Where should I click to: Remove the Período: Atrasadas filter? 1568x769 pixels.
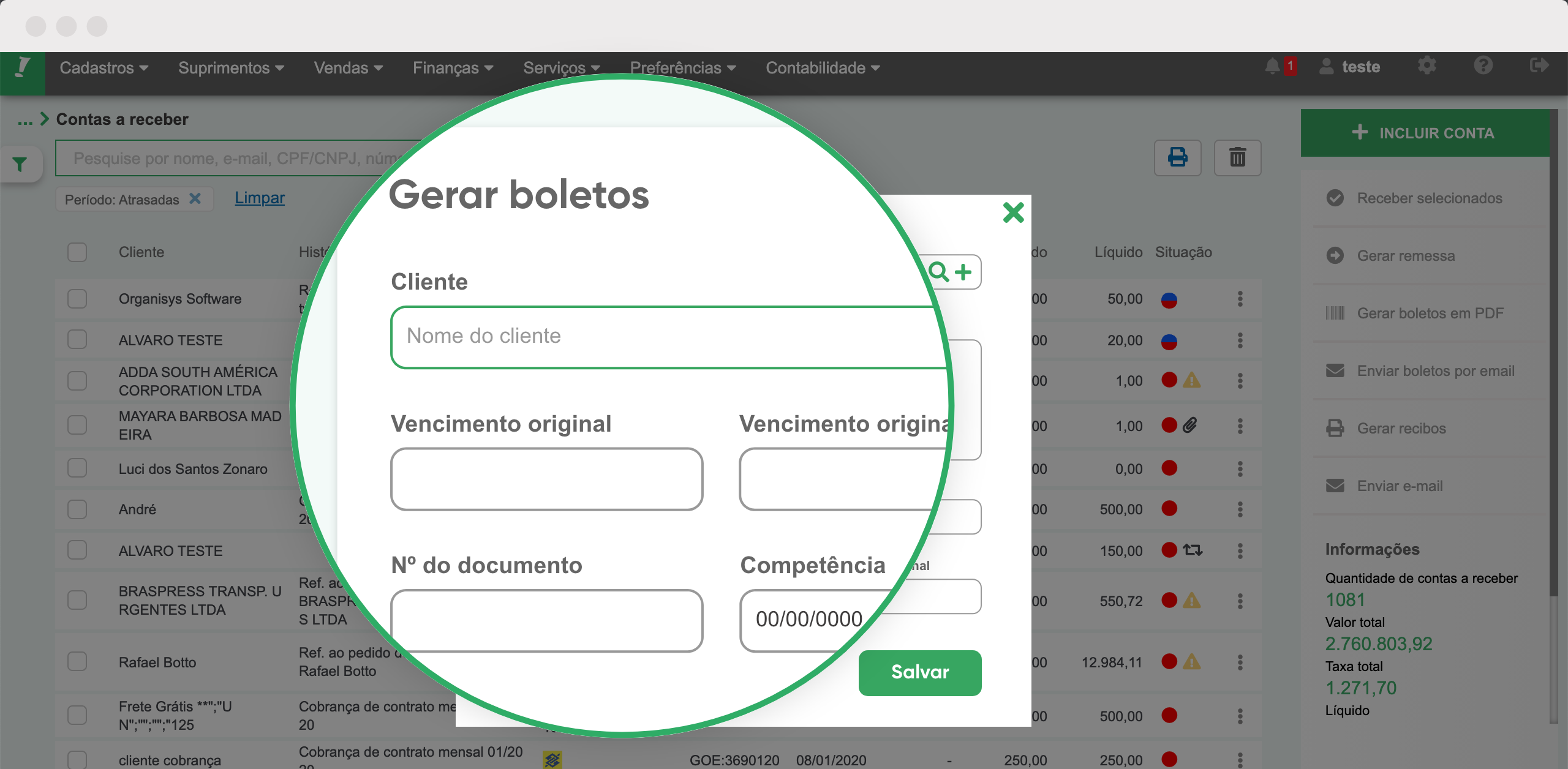click(195, 198)
